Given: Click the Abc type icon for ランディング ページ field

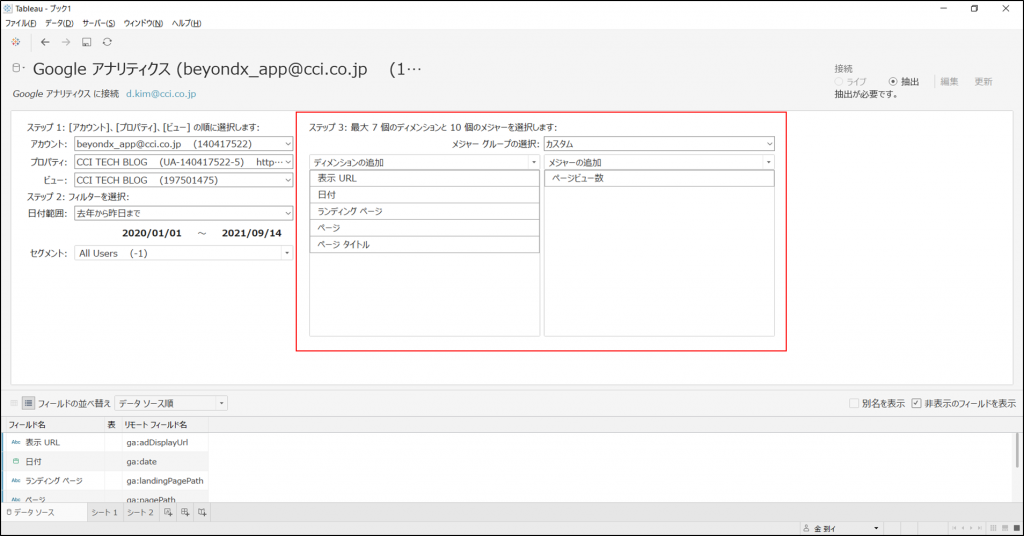Looking at the screenshot, I should tap(16, 481).
